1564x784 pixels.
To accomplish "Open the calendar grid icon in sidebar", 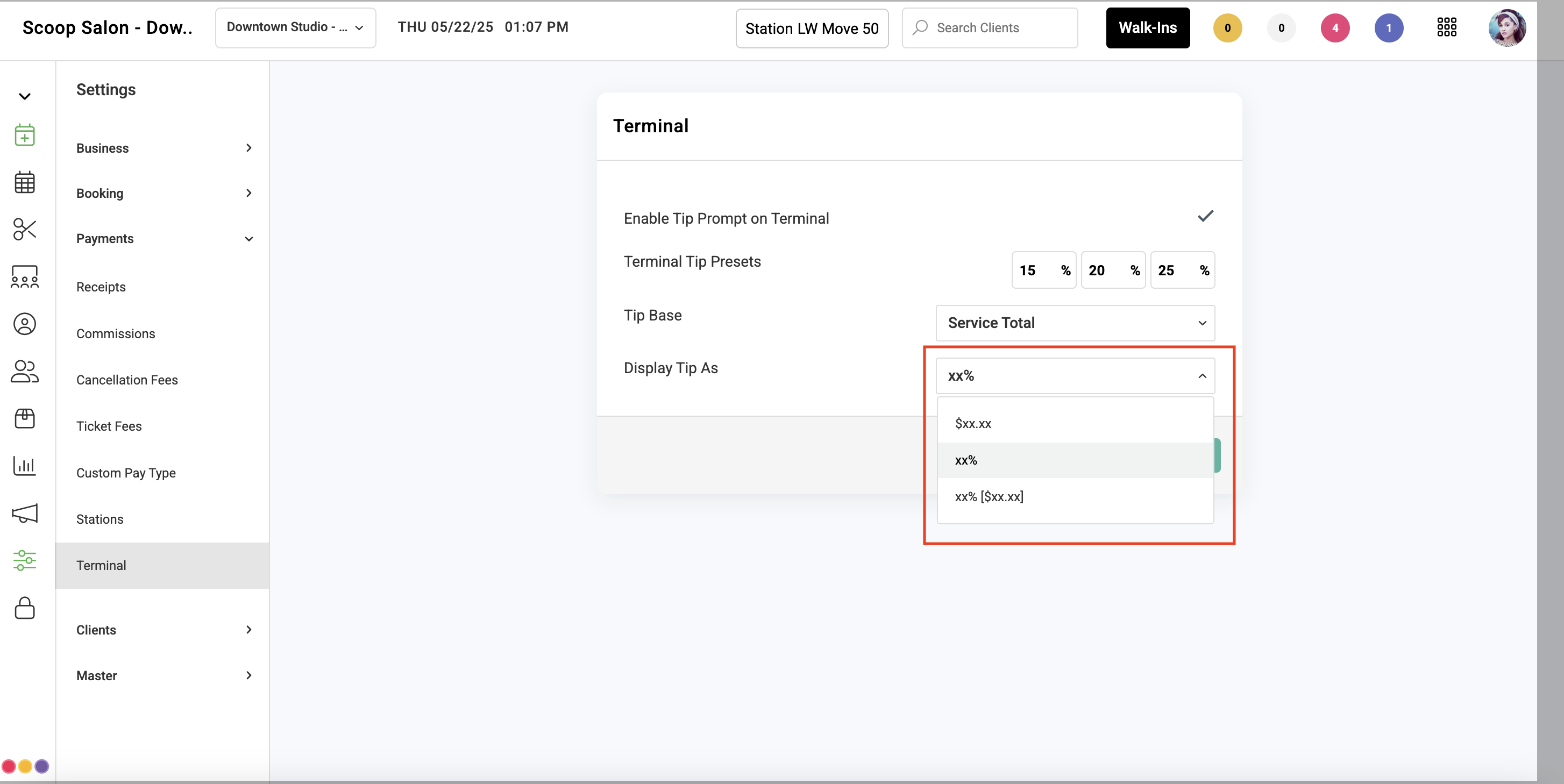I will pos(24,182).
